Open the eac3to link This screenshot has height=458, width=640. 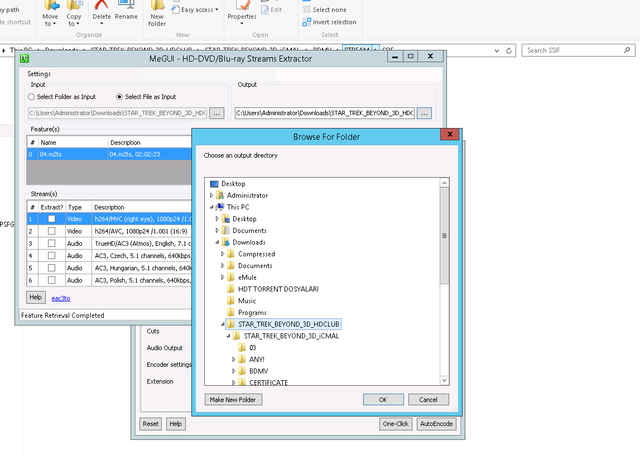coord(61,298)
